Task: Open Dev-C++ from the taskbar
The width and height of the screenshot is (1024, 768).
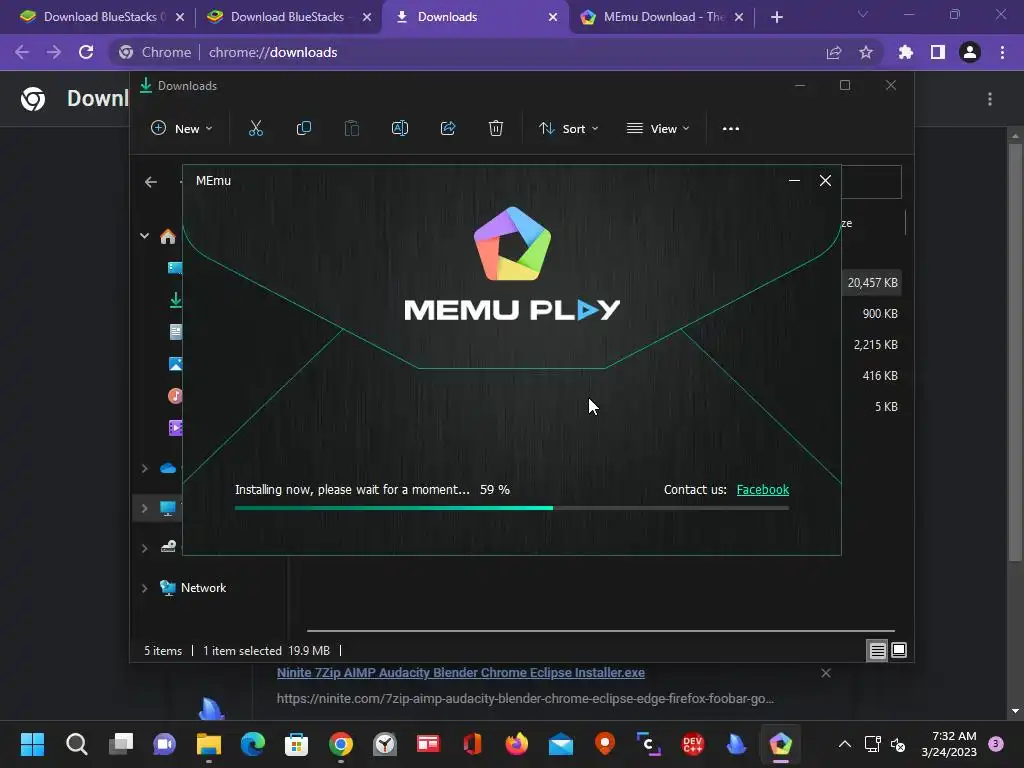Action: (693, 744)
